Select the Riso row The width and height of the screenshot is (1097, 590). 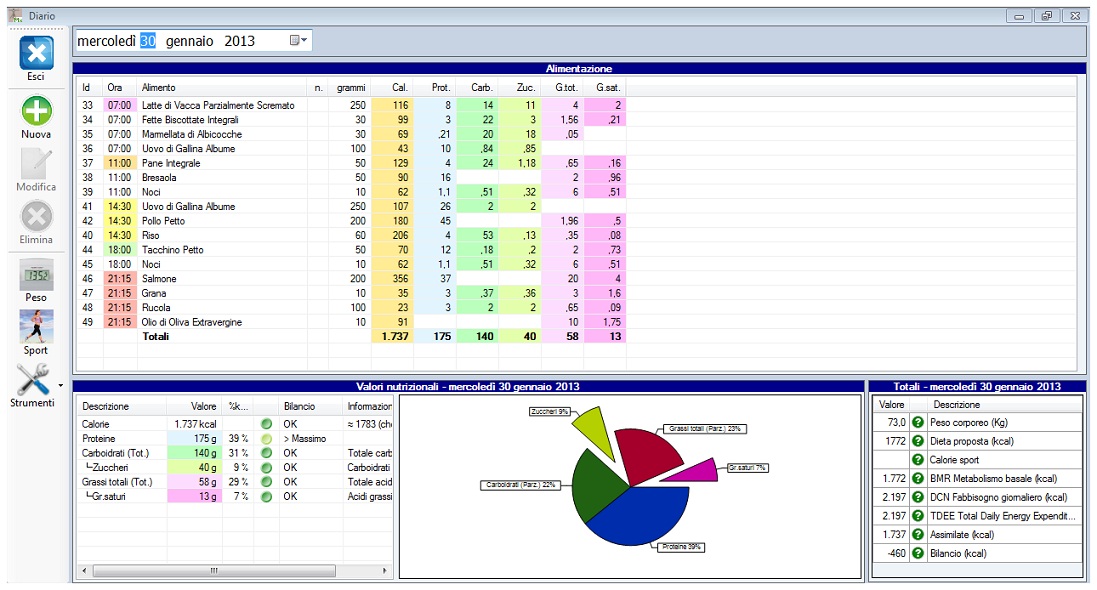click(352, 235)
